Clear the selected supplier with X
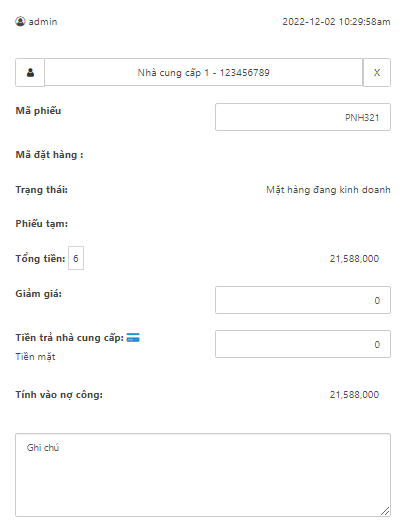Viewport: 403px width, 527px height. pyautogui.click(x=377, y=73)
